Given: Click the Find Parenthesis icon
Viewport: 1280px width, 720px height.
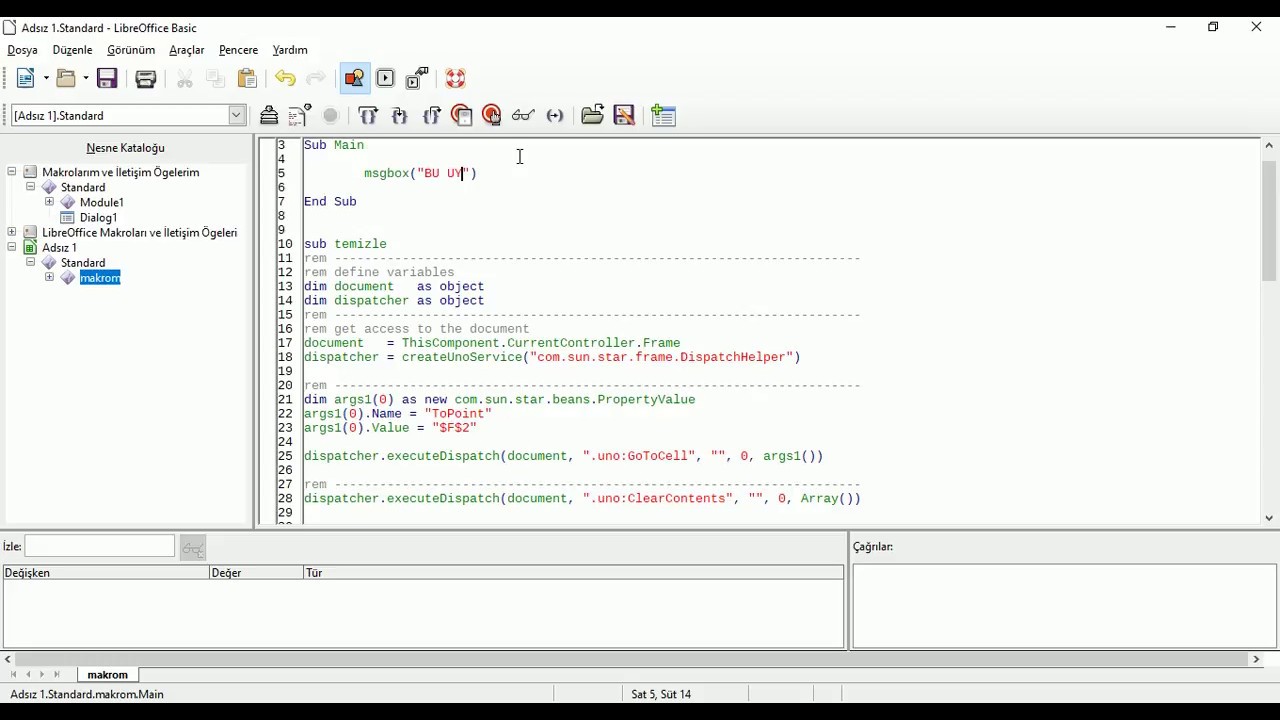Looking at the screenshot, I should click(555, 115).
